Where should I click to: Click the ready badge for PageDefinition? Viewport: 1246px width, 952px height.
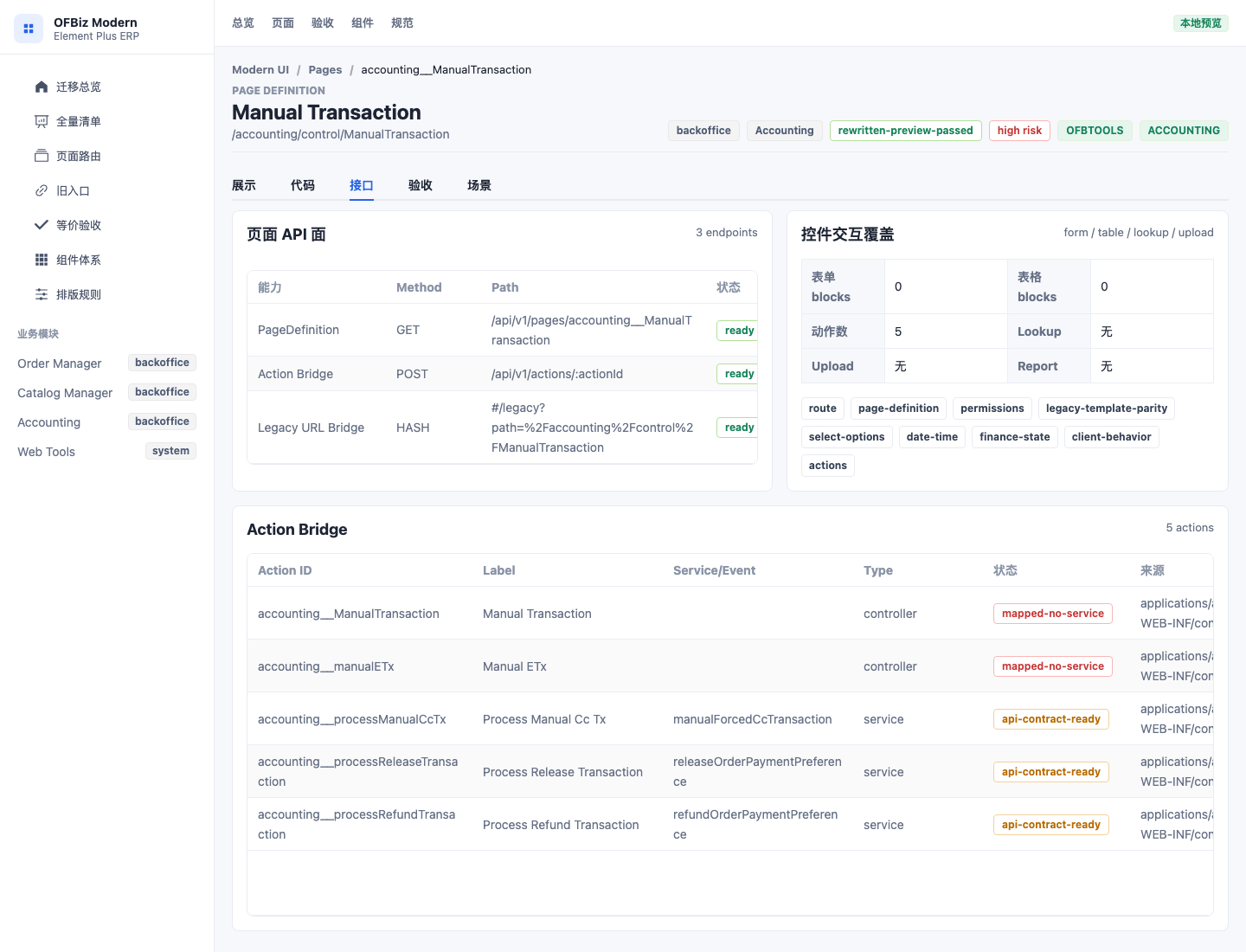[x=738, y=331]
